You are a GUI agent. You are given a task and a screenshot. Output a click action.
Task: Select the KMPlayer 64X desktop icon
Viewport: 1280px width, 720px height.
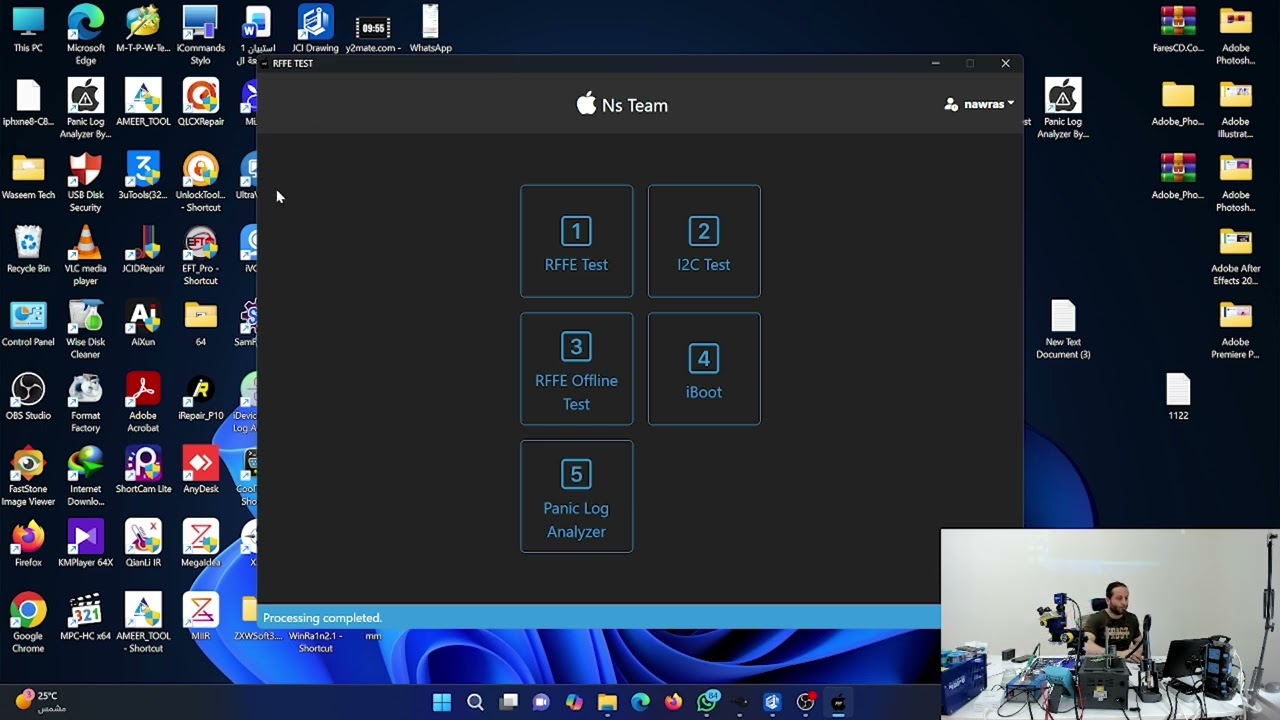coord(85,544)
